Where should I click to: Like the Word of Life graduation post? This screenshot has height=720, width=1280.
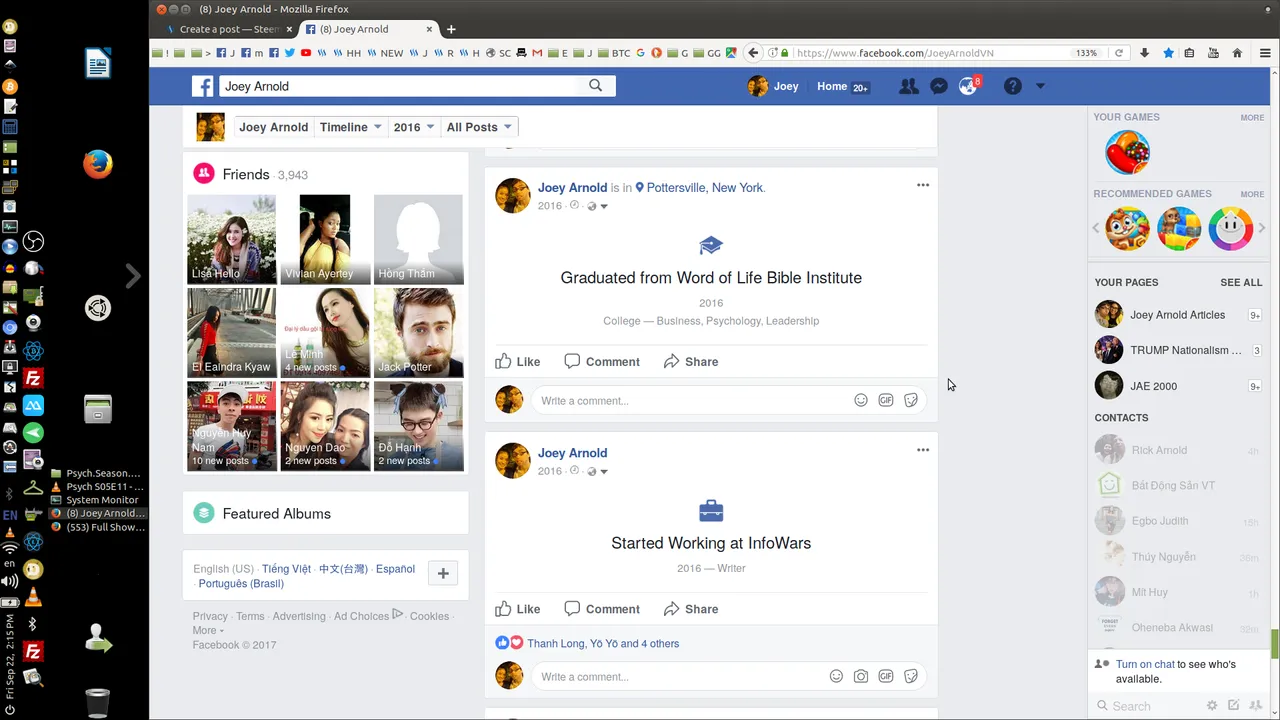(x=518, y=361)
